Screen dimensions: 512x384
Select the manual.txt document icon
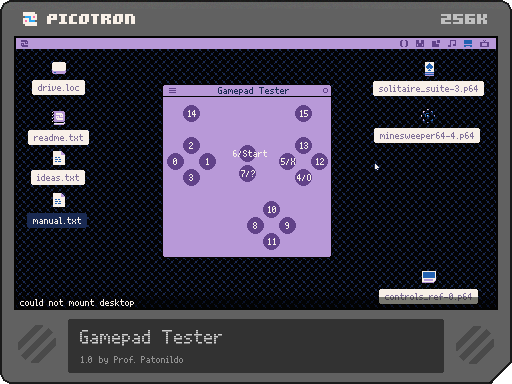pyautogui.click(x=59, y=200)
